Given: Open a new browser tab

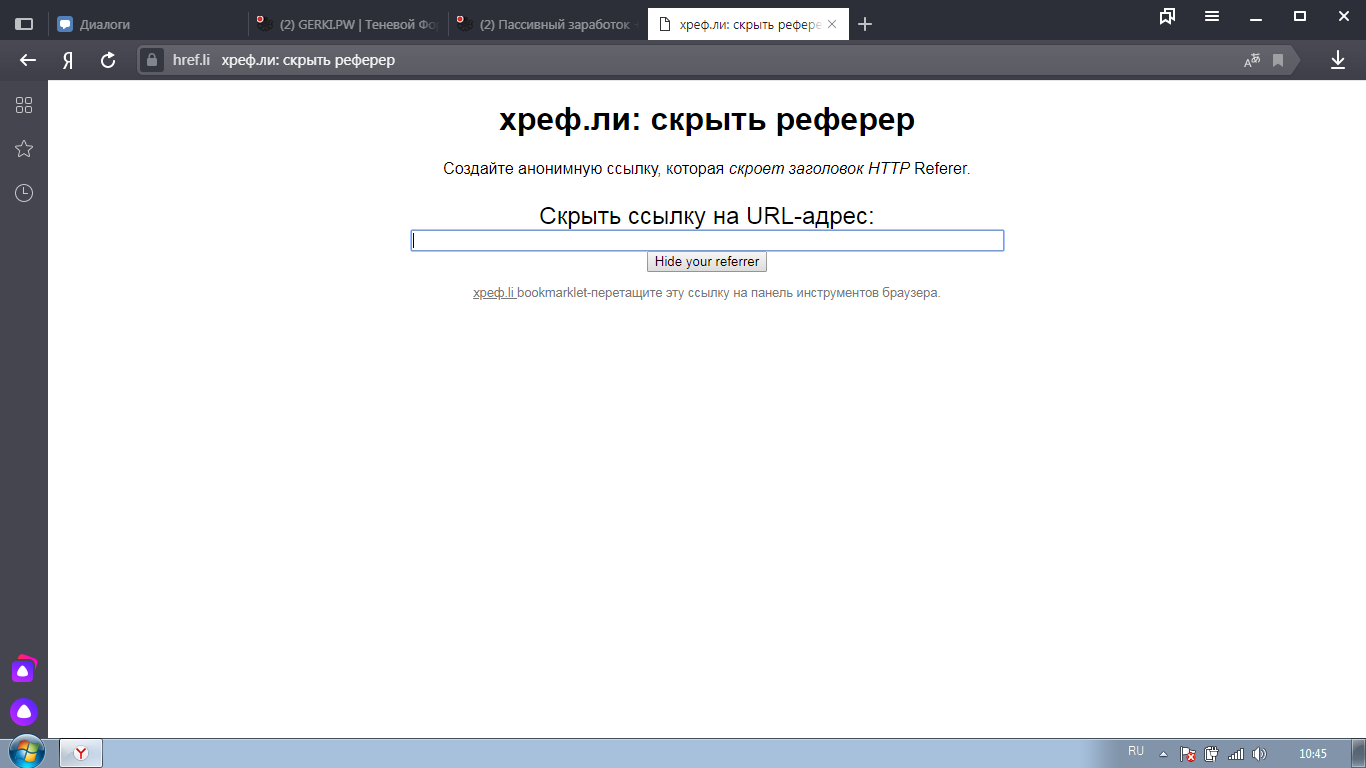Looking at the screenshot, I should pyautogui.click(x=865, y=24).
